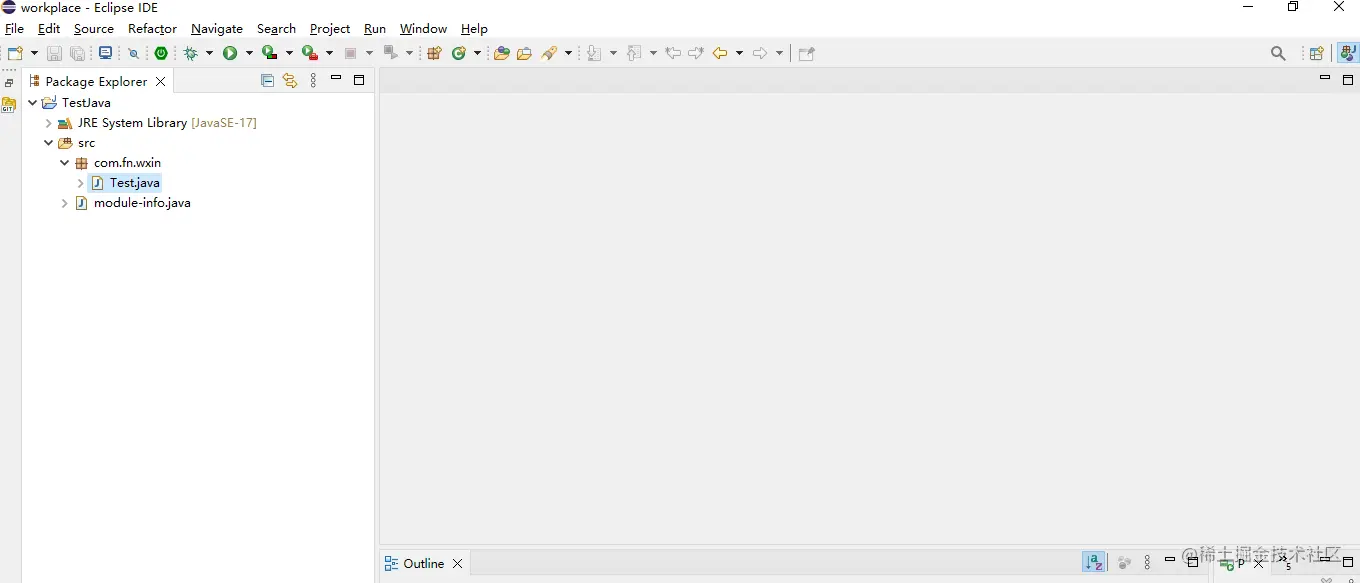The image size is (1360, 583).
Task: Open the File menu
Action: (x=14, y=29)
